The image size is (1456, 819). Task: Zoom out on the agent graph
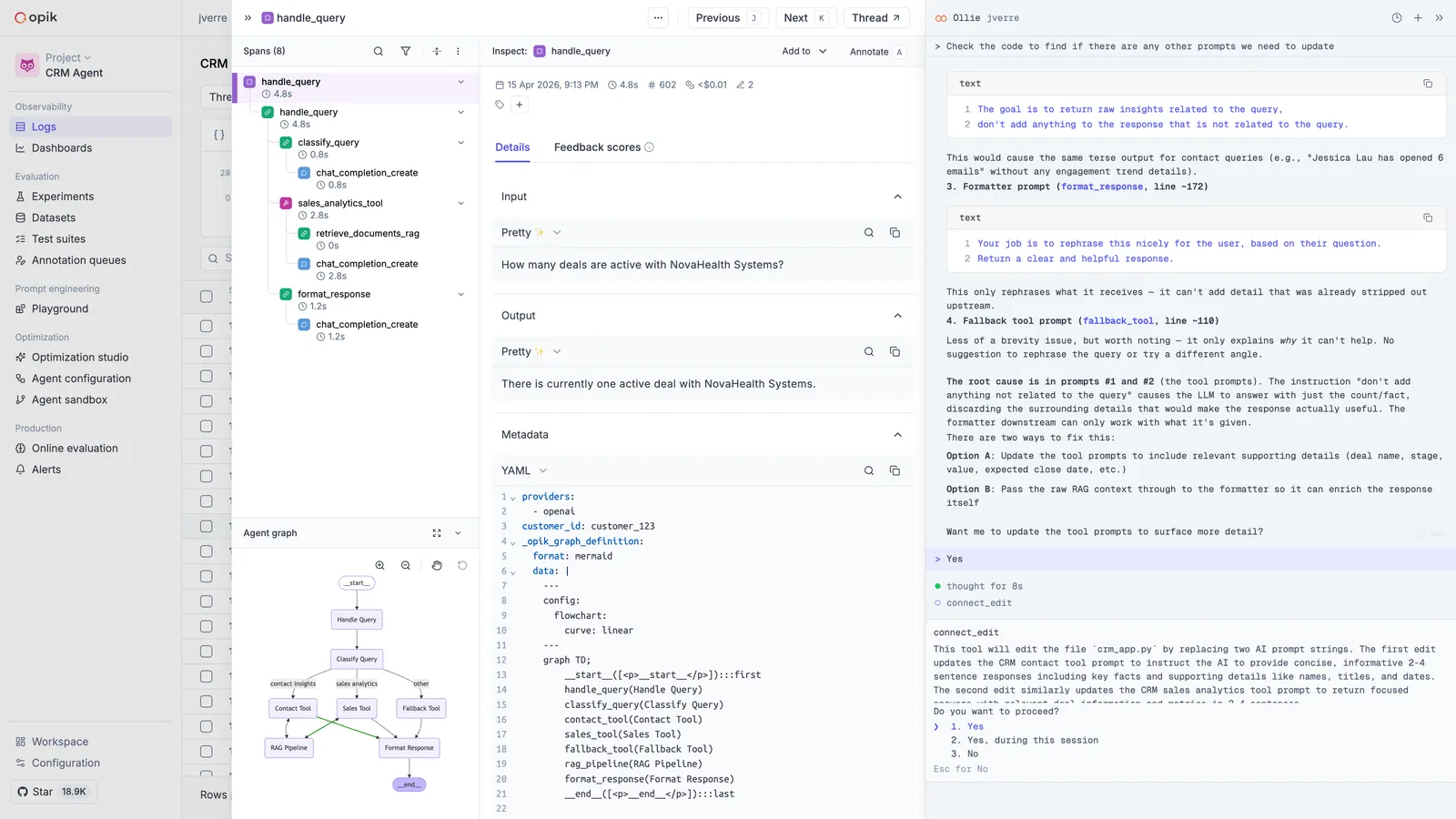click(406, 565)
